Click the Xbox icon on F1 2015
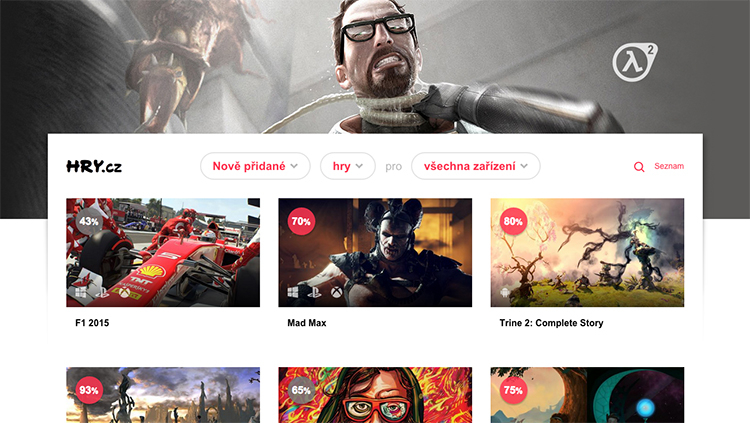 124,291
